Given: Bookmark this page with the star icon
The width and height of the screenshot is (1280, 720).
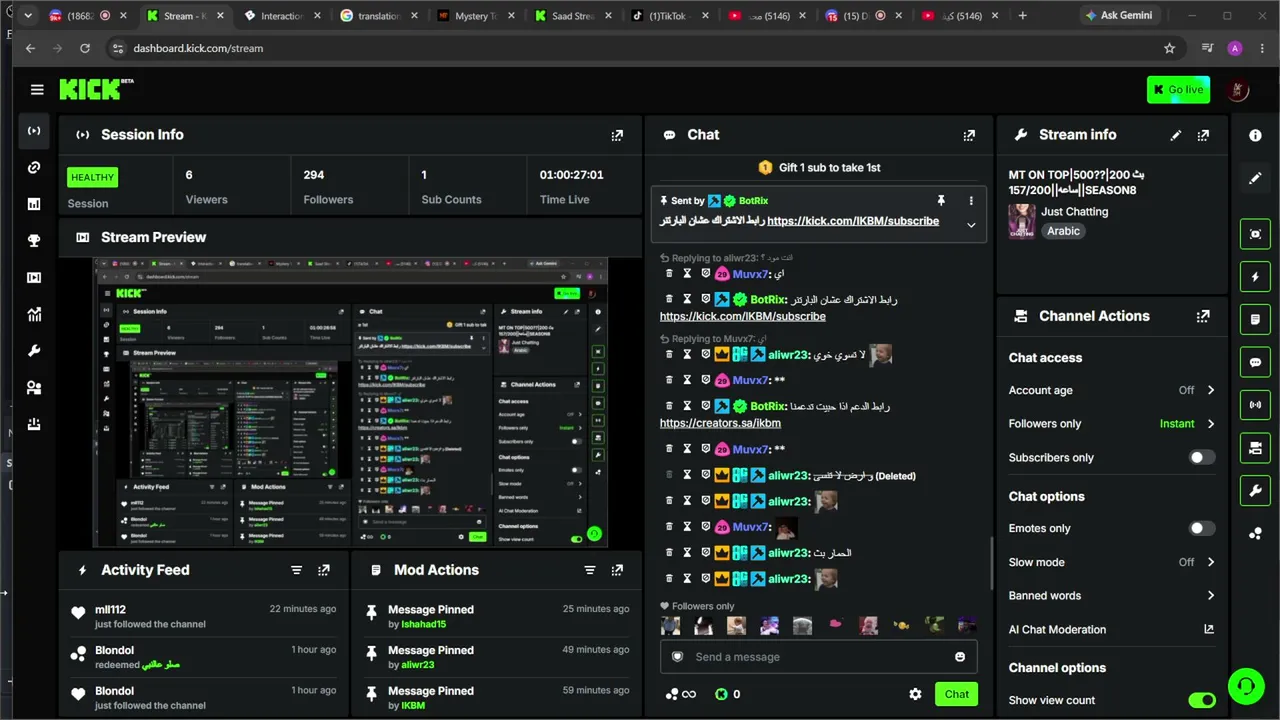Looking at the screenshot, I should tap(1169, 48).
